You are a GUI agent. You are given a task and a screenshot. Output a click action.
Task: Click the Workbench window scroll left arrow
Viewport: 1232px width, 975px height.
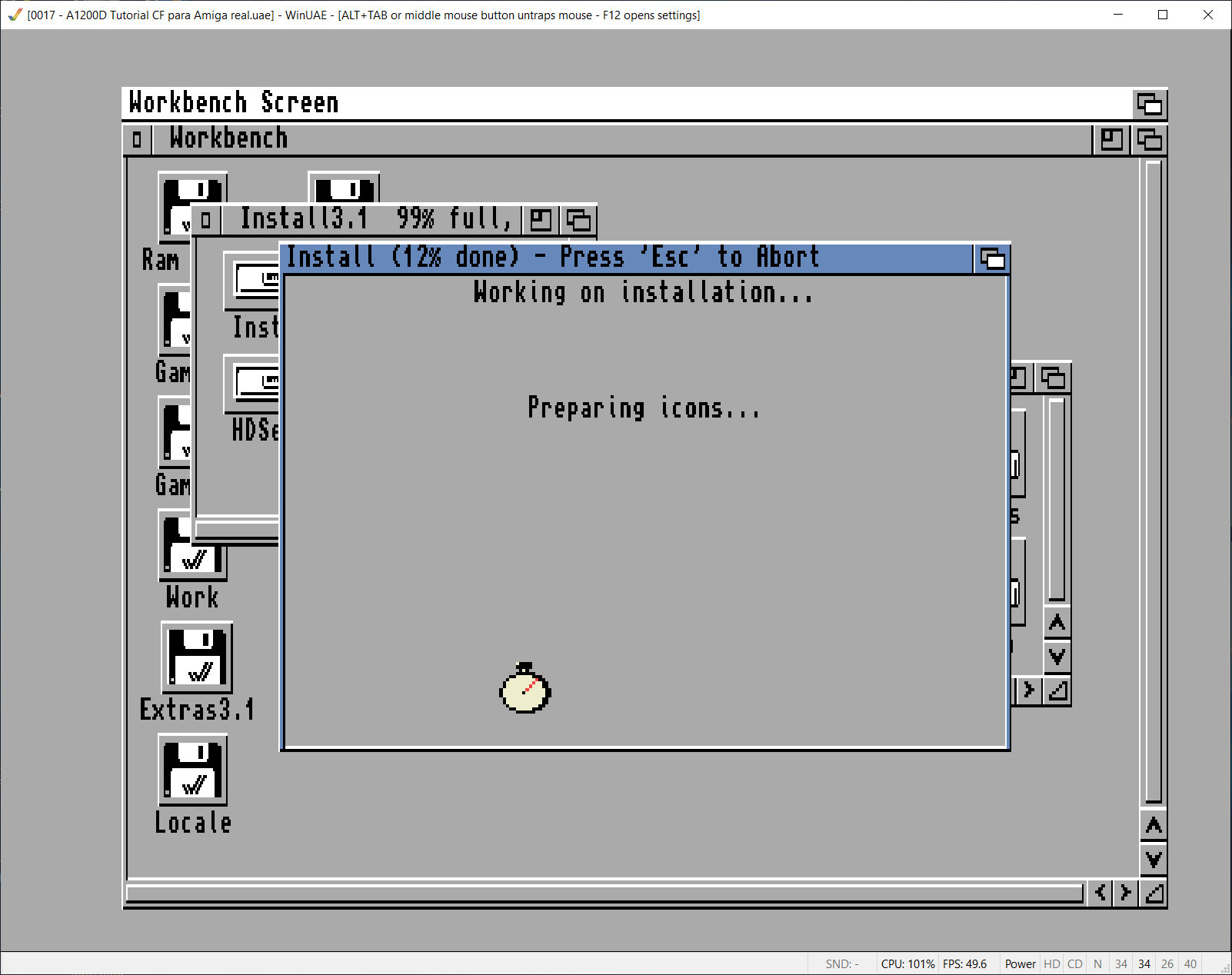pyautogui.click(x=1100, y=893)
